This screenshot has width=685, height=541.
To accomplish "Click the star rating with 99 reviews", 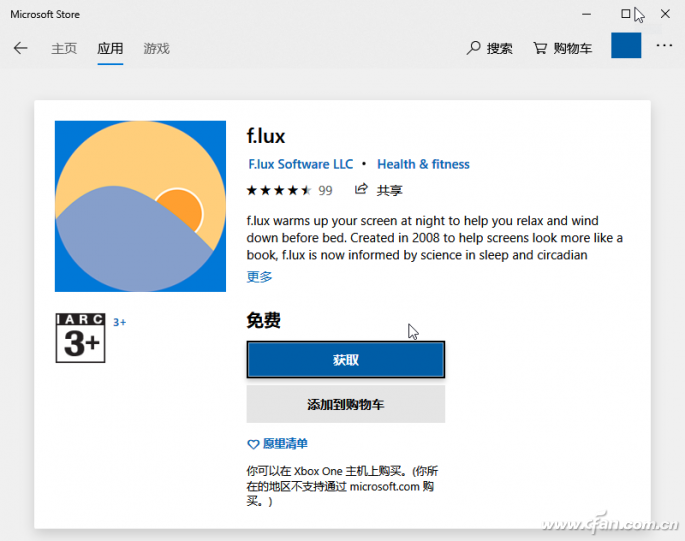I will point(289,191).
